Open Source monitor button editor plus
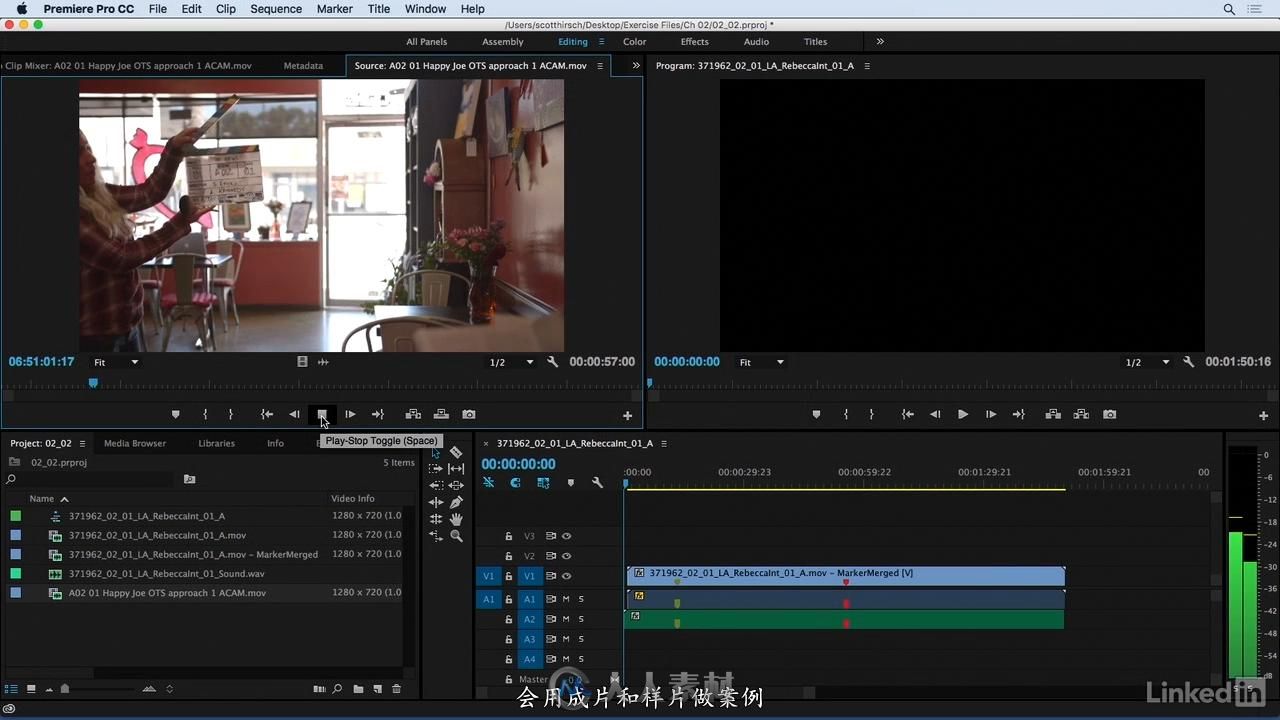Viewport: 1280px width, 720px height. [628, 415]
